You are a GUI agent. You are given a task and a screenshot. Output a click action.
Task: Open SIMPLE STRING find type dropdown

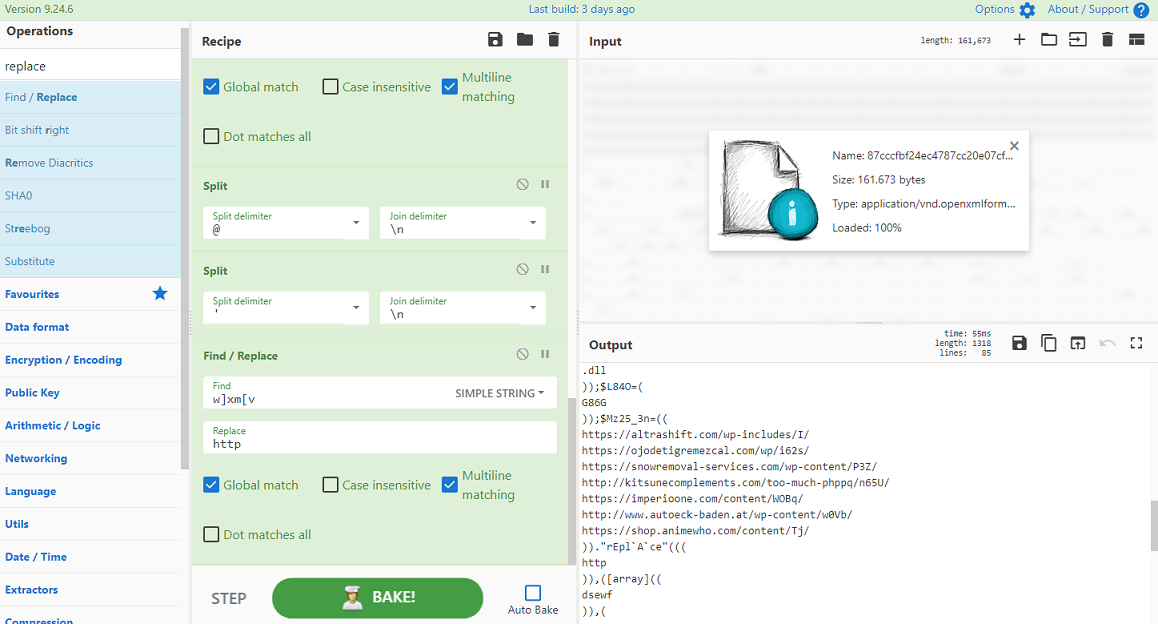click(x=499, y=393)
